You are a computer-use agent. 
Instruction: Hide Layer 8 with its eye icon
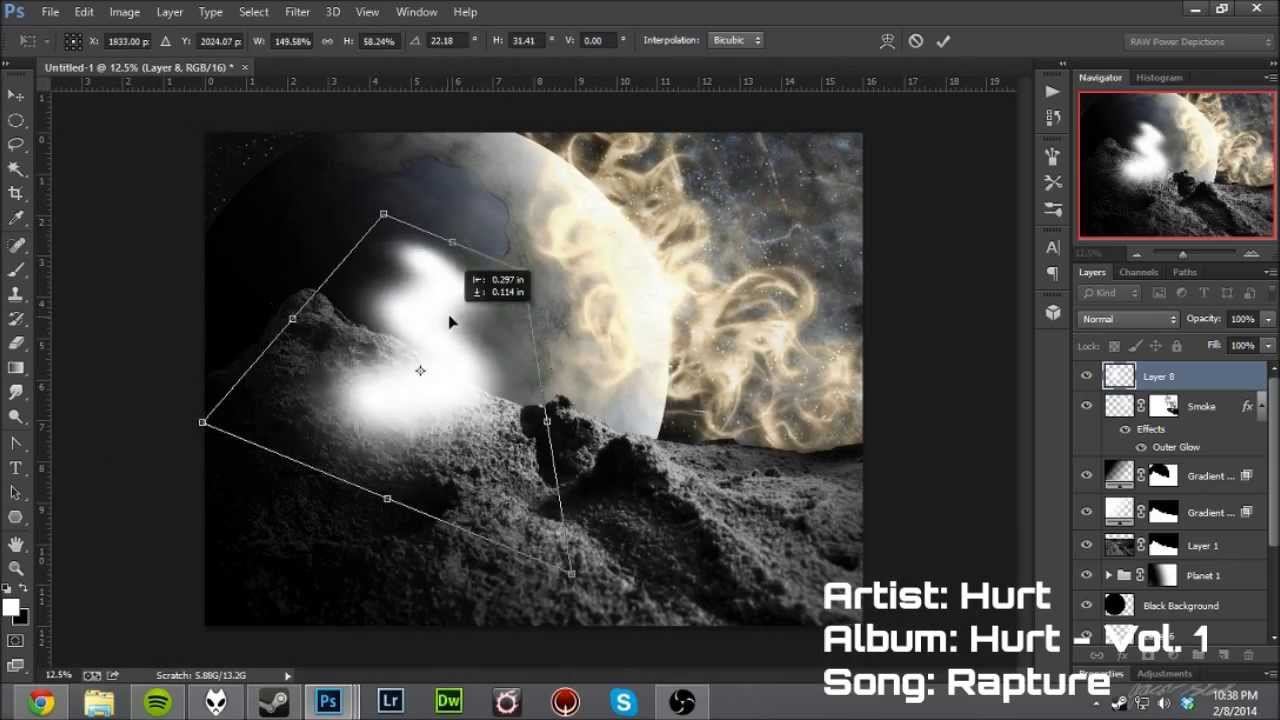[x=1087, y=376]
